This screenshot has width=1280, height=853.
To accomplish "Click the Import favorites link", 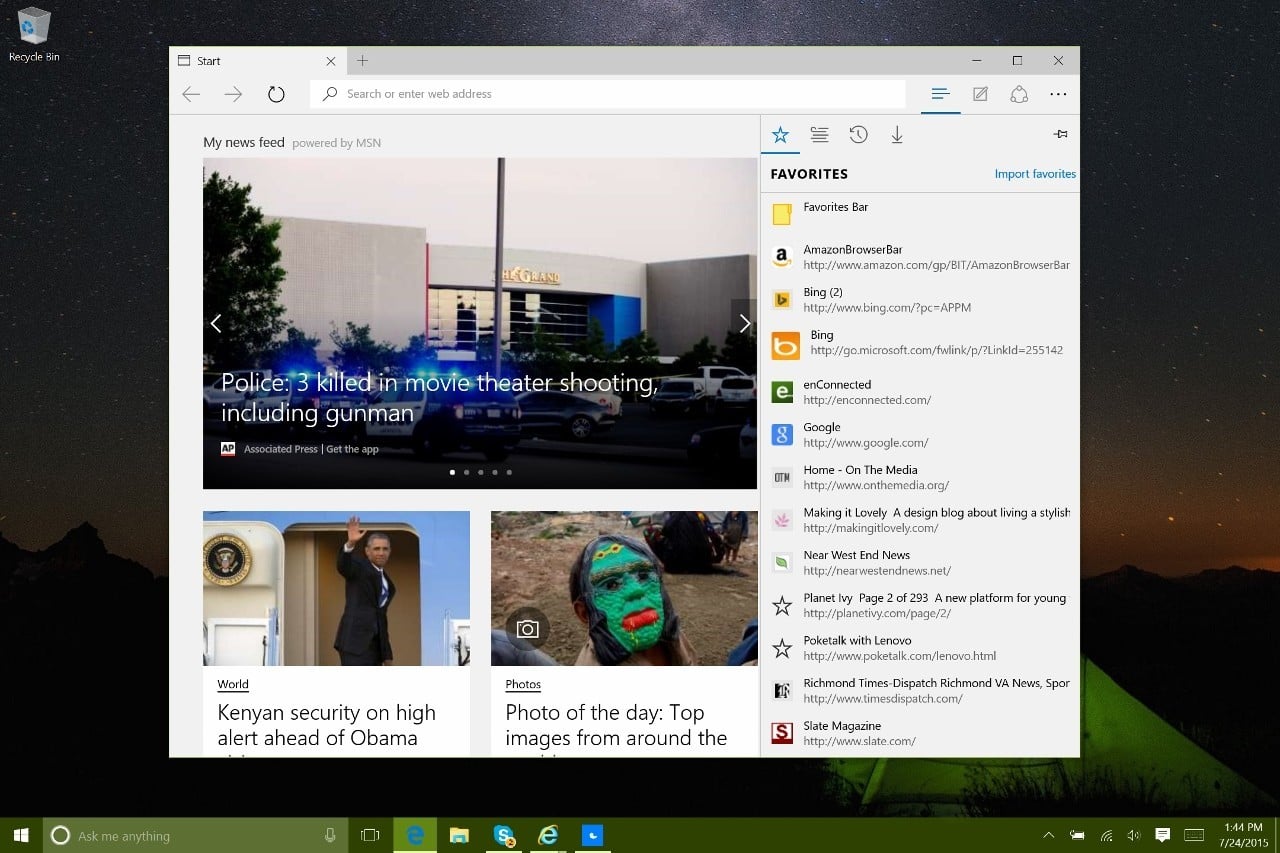I will pyautogui.click(x=1035, y=173).
